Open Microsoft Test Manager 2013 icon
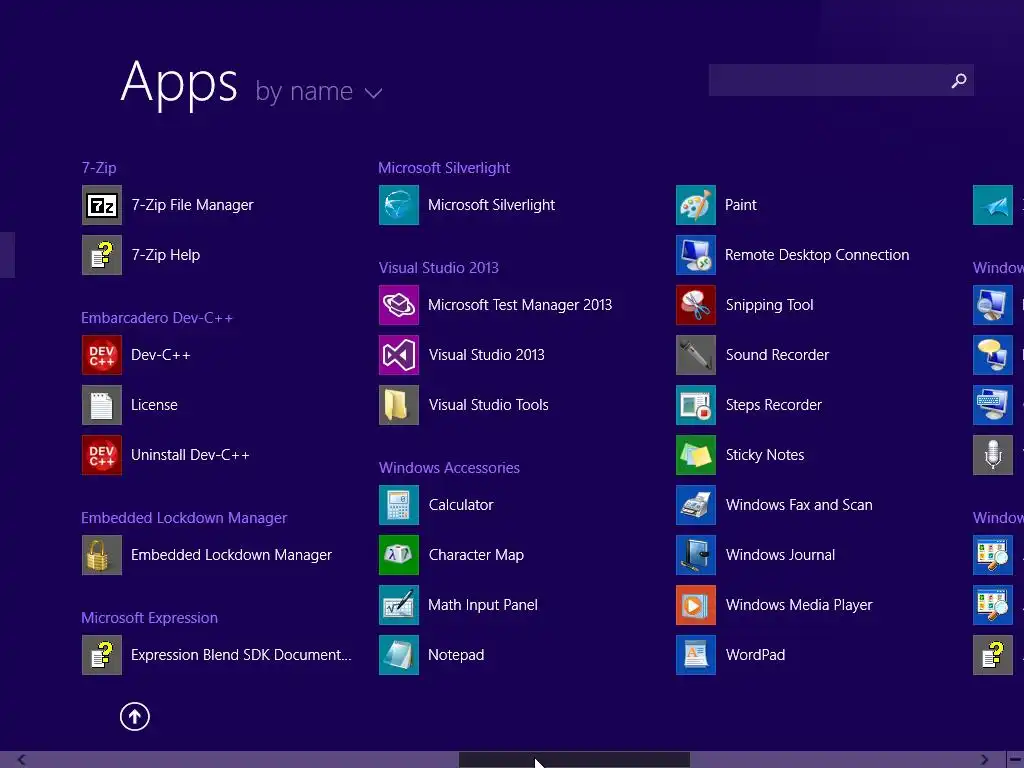 (x=399, y=305)
